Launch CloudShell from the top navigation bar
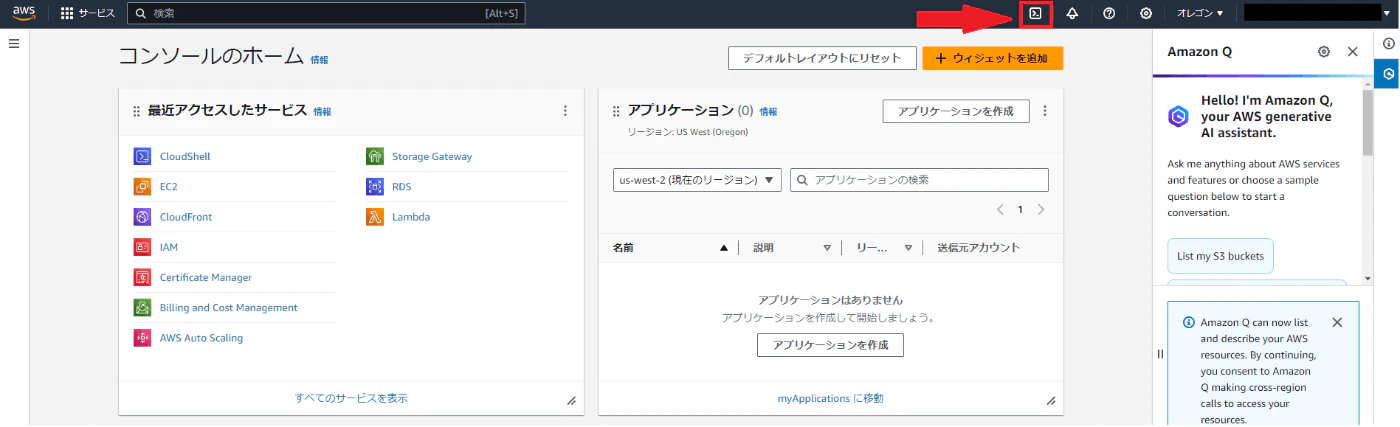The height and width of the screenshot is (427, 1400). click(1036, 14)
